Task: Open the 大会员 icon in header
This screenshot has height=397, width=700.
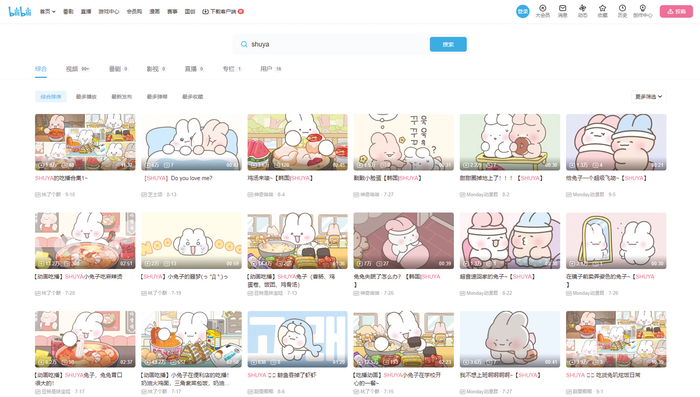Action: [542, 11]
